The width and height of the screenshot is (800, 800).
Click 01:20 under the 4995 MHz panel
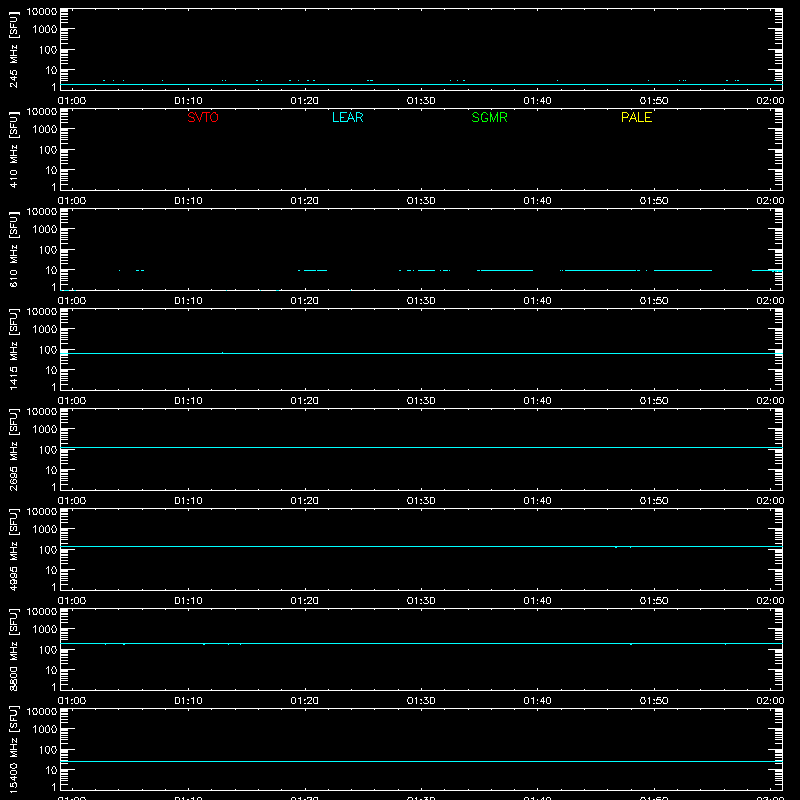point(305,601)
